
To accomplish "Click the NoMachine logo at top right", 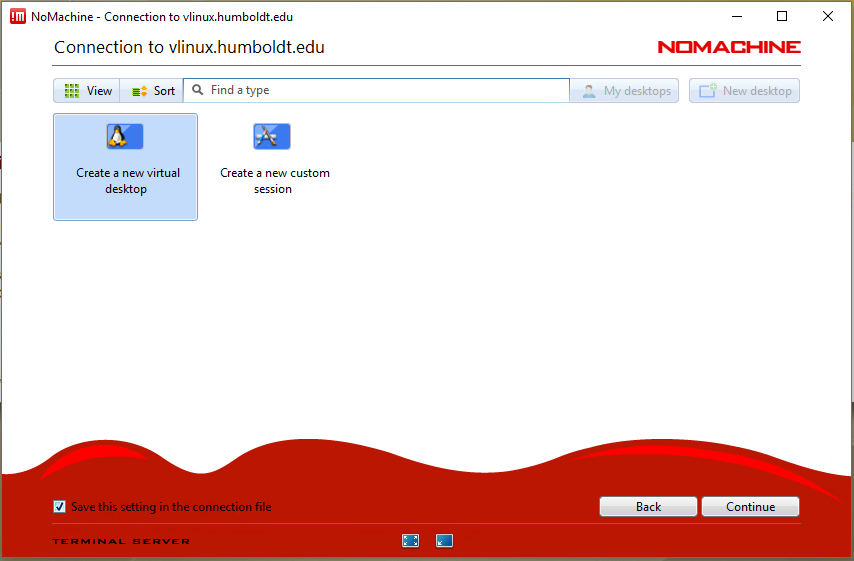I will pyautogui.click(x=729, y=47).
